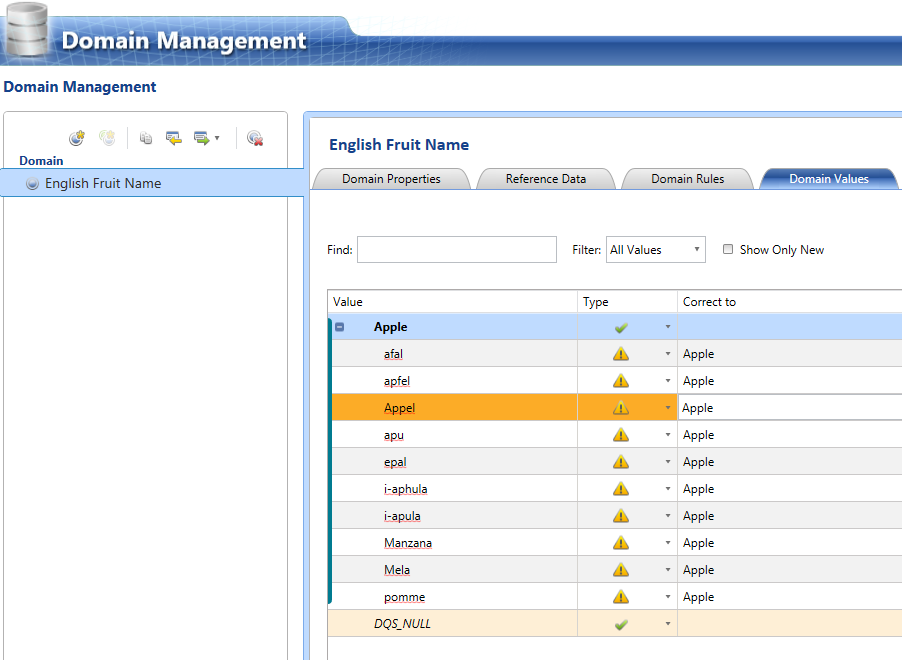Switch to the Reference Data tab
Image resolution: width=902 pixels, height=660 pixels.
click(546, 179)
